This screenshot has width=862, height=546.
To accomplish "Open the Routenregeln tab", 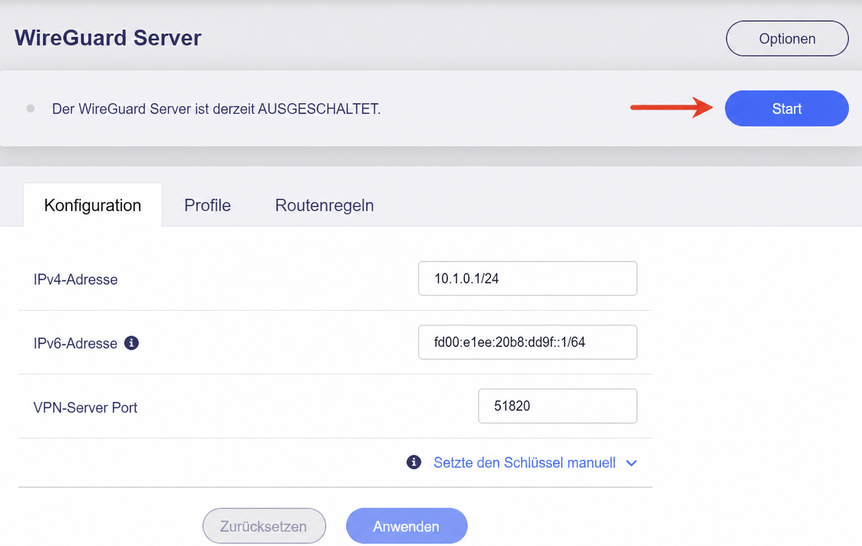I will (x=324, y=205).
